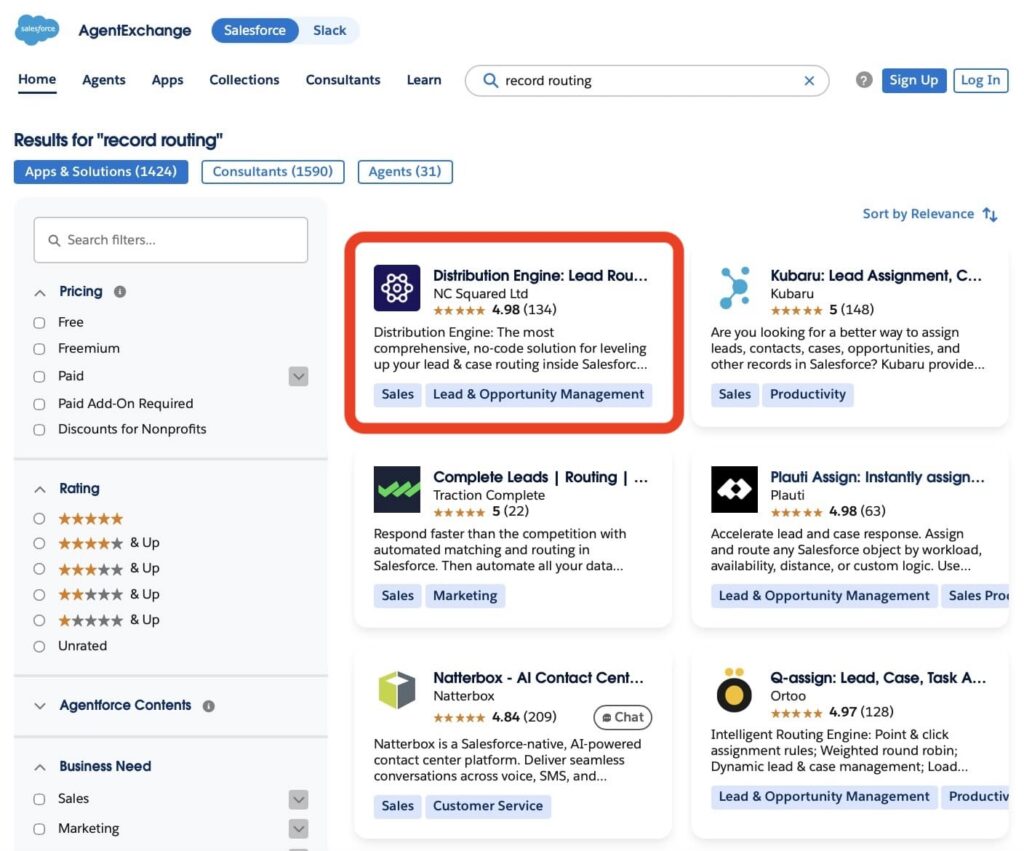The height and width of the screenshot is (851, 1024).
Task: Select Agents (31) results tab
Action: [405, 172]
